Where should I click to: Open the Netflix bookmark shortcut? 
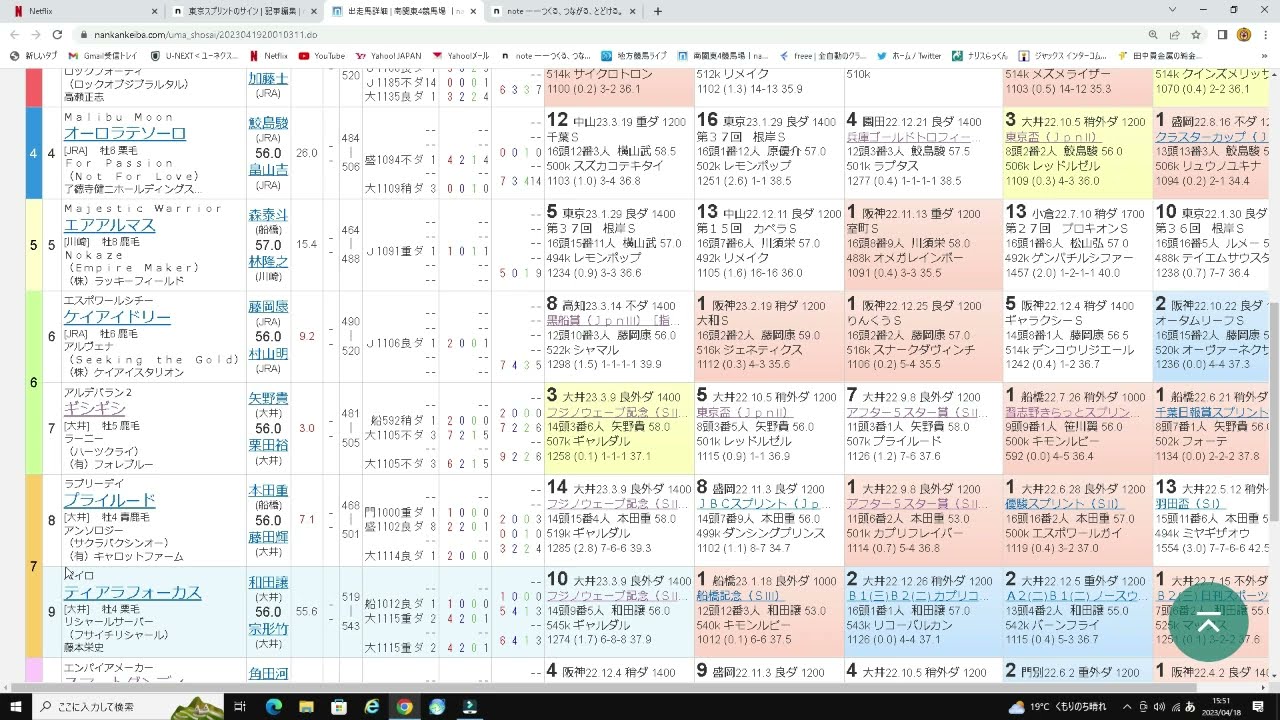[270, 56]
